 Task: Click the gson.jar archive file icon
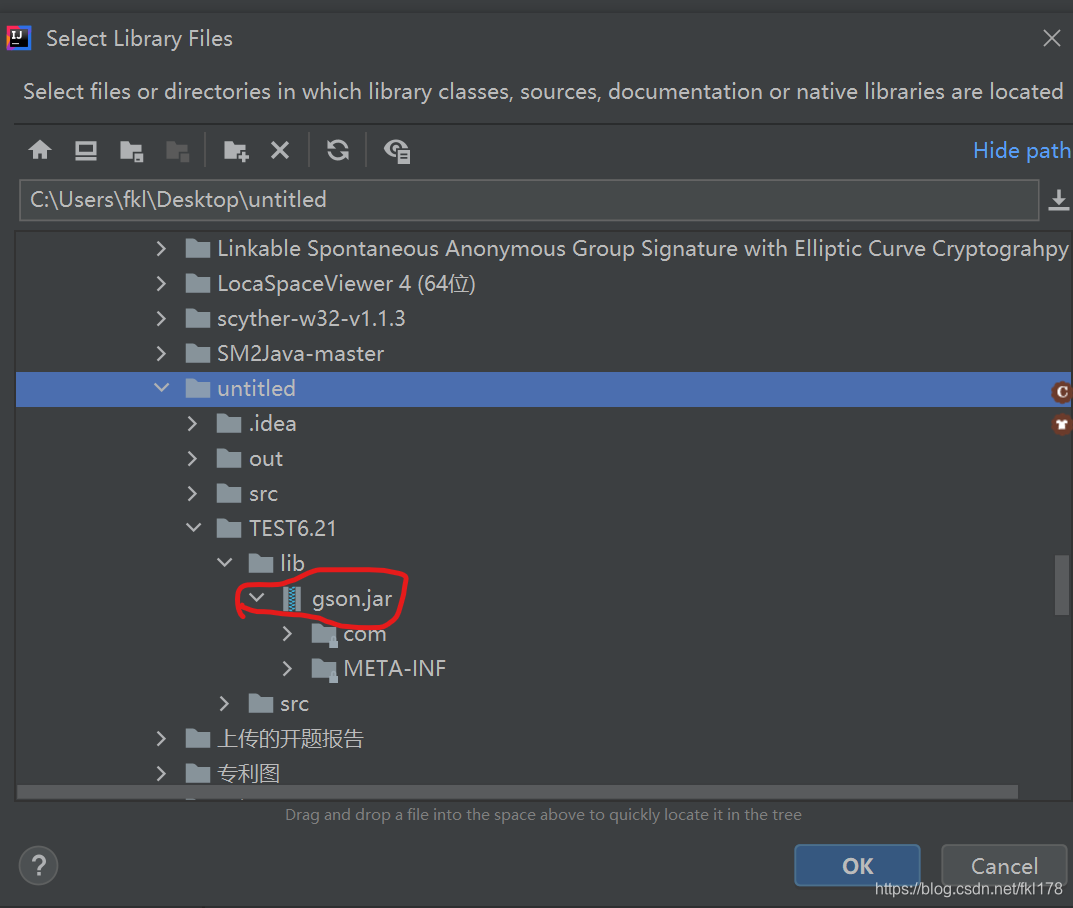292,599
